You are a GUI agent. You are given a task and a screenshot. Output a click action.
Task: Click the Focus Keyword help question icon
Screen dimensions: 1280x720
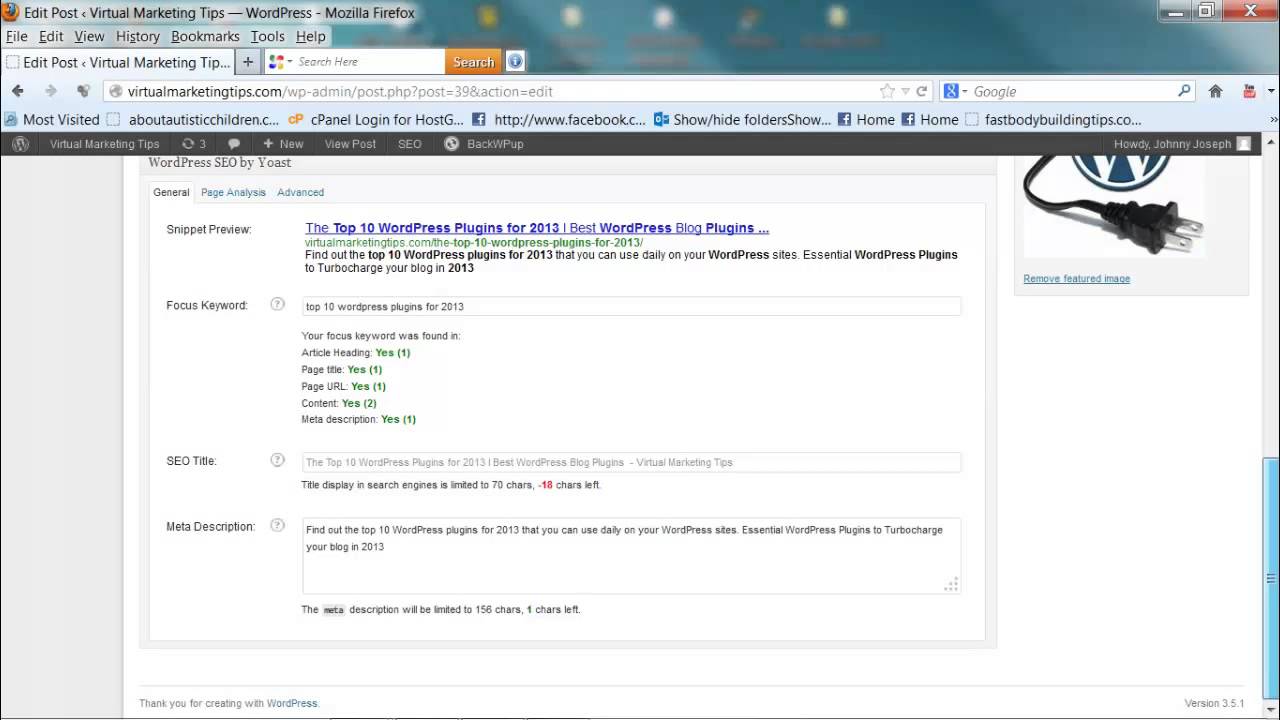click(x=278, y=305)
